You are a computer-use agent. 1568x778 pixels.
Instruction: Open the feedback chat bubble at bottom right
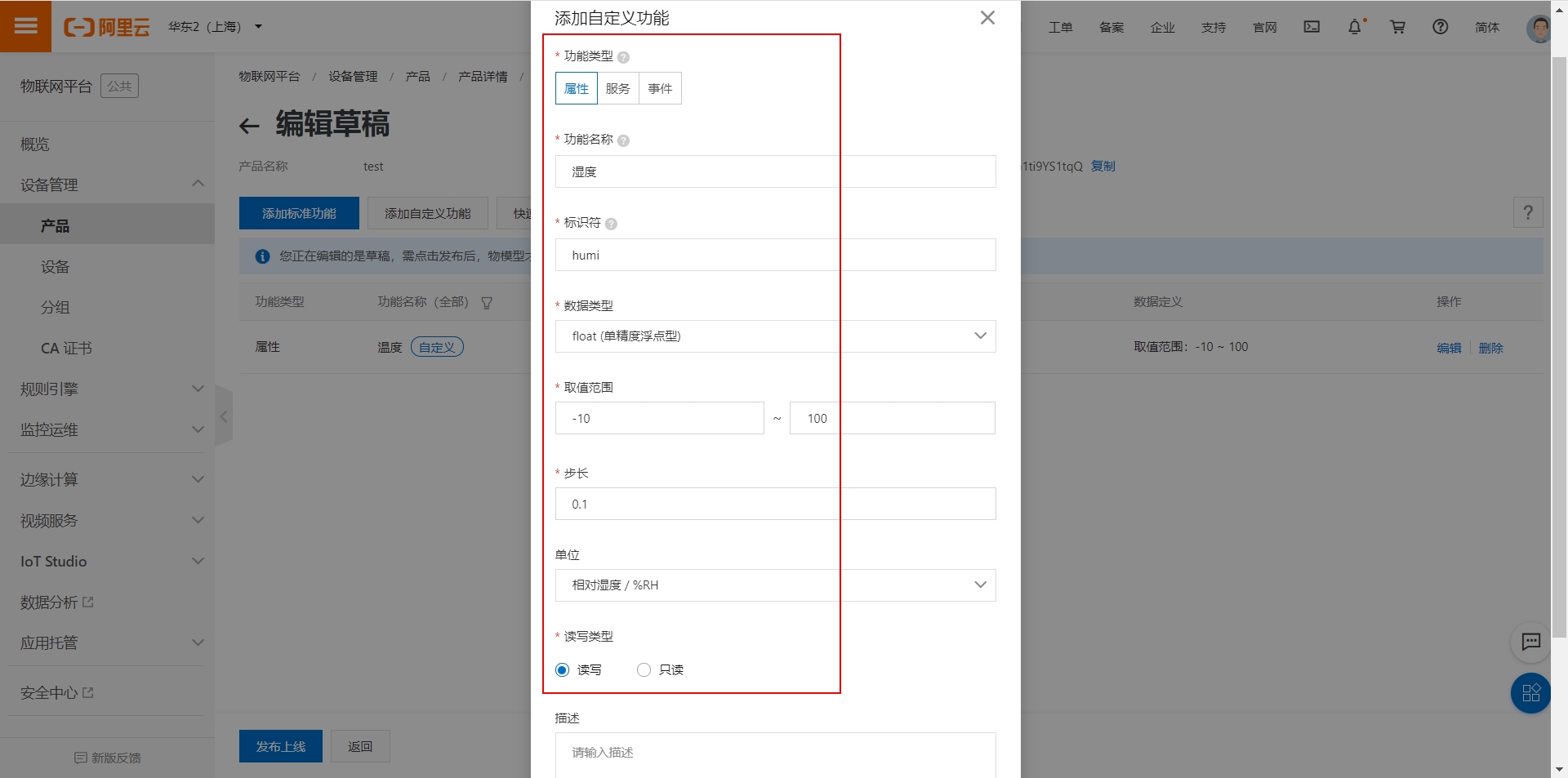[1531, 642]
